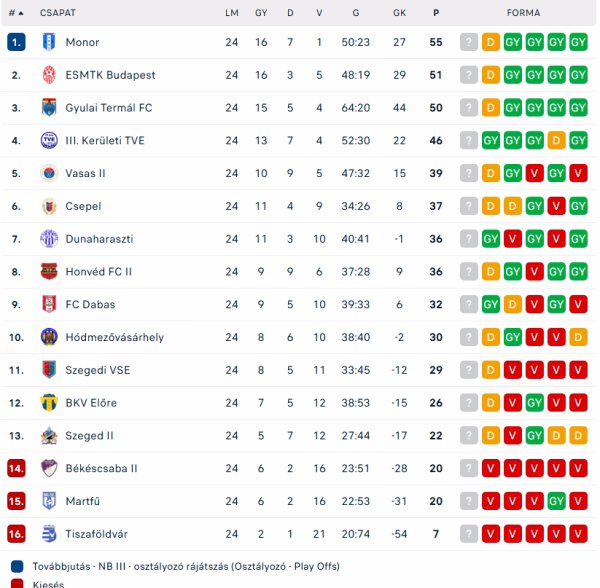Open the Dunaharaszti team page
The image size is (600, 588).
pos(99,239)
